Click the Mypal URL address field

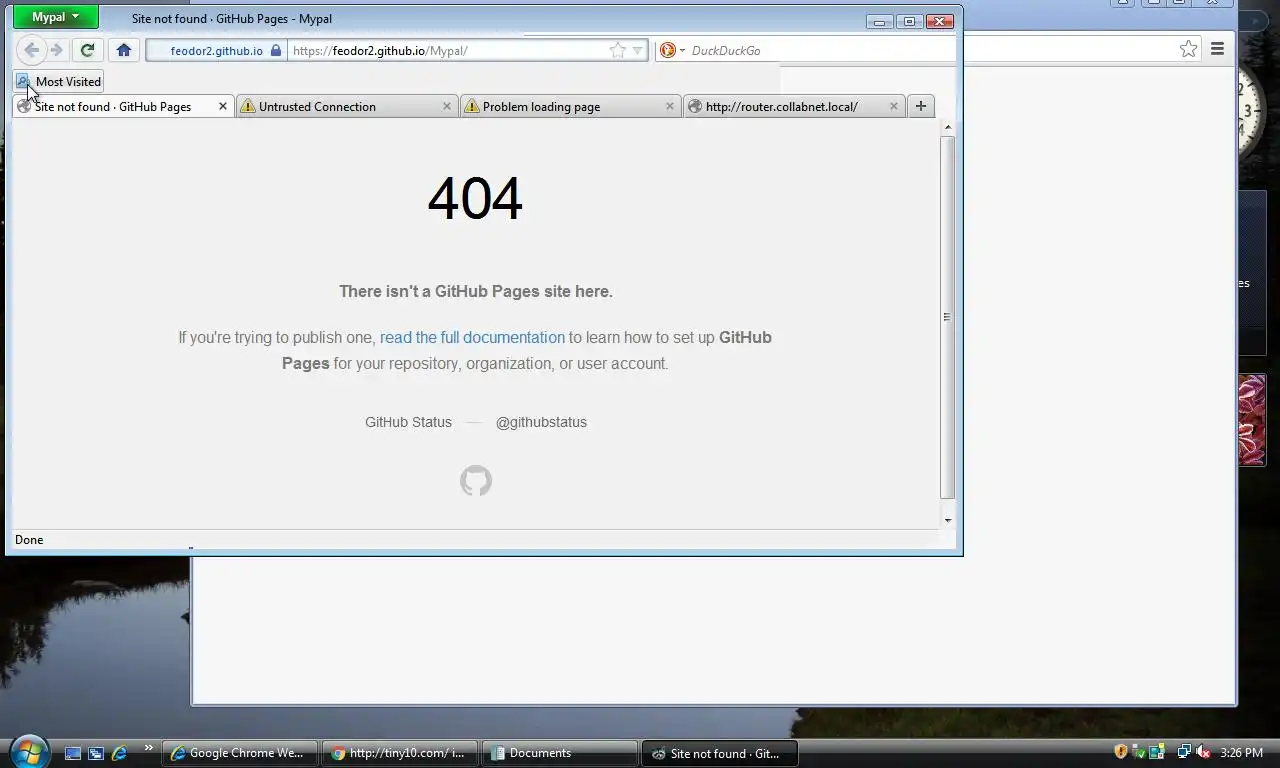[447, 50]
